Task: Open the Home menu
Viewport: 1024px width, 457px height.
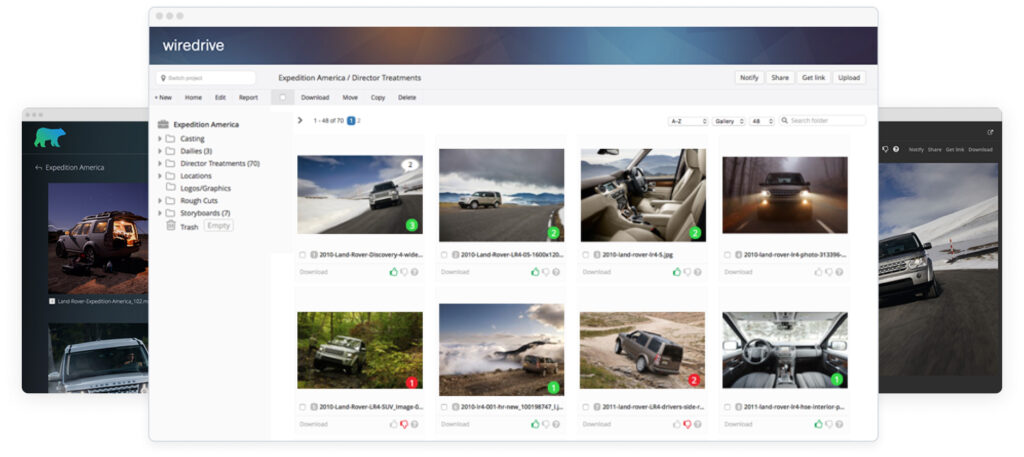Action: (193, 97)
